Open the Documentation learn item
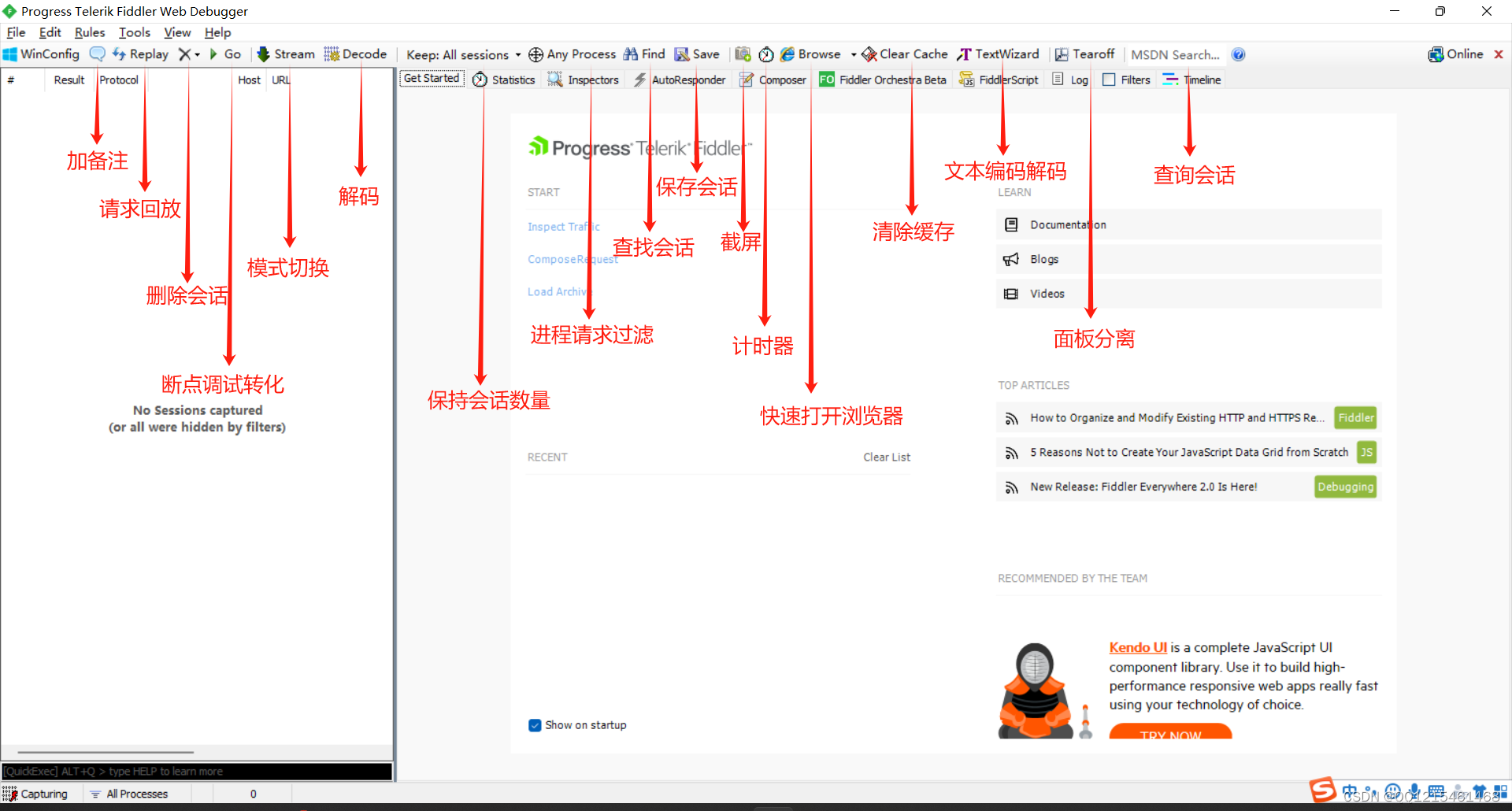Viewport: 1512px width, 811px height. pos(1188,224)
